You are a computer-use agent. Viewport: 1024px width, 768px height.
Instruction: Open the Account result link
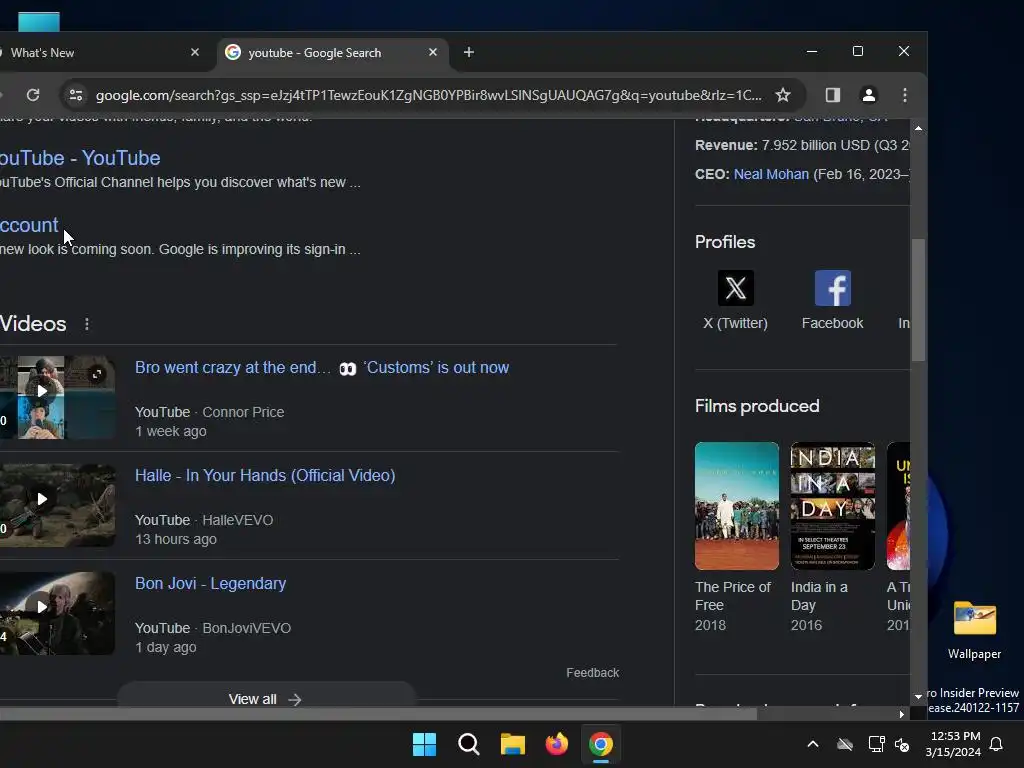(x=29, y=225)
